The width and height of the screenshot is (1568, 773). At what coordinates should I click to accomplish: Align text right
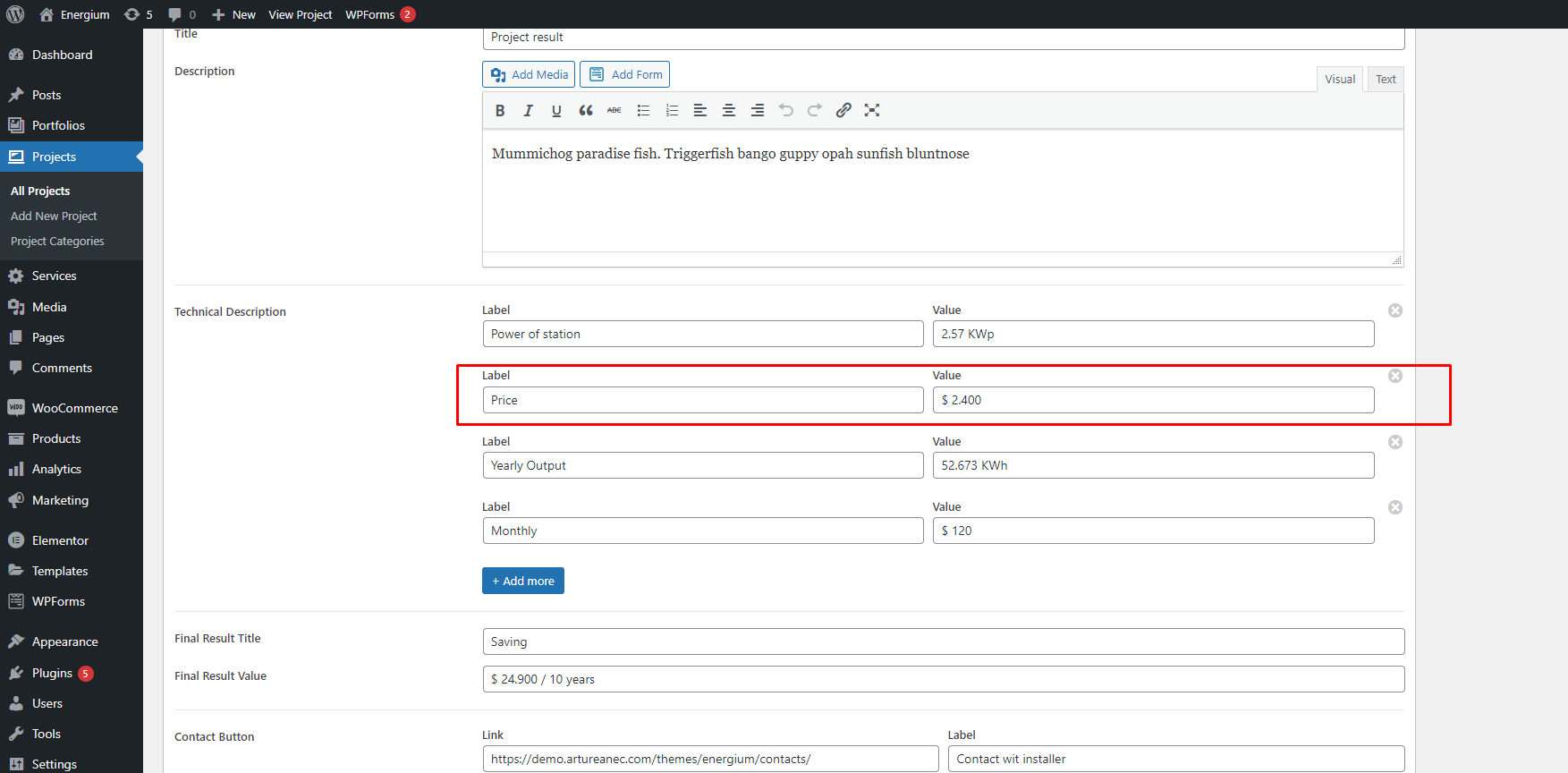tap(758, 110)
